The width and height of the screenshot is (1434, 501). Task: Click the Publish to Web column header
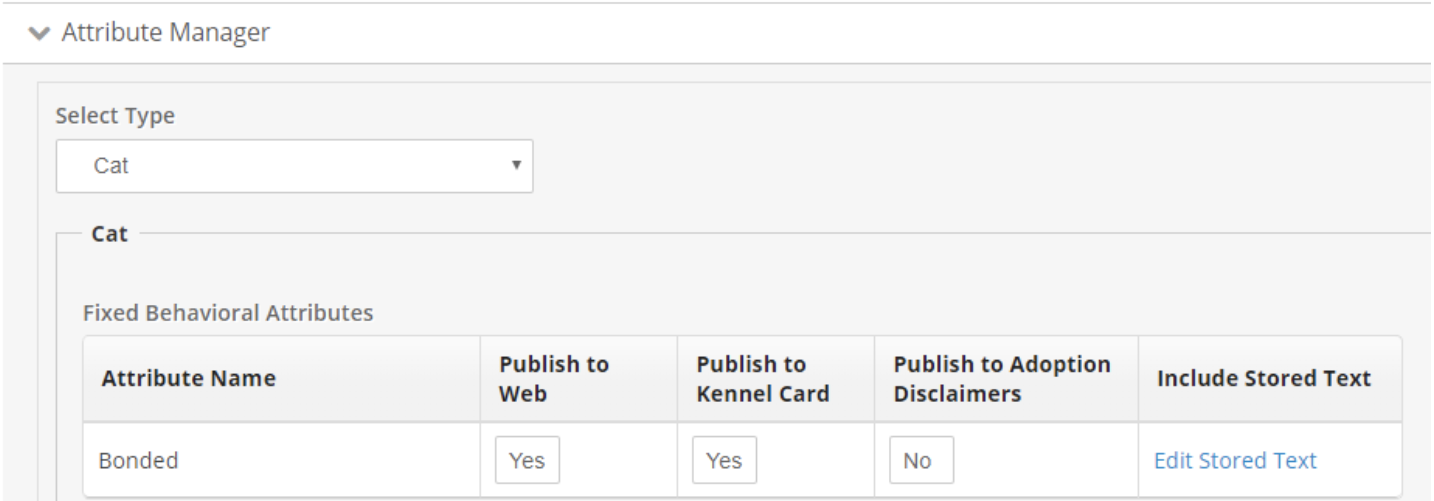[553, 379]
